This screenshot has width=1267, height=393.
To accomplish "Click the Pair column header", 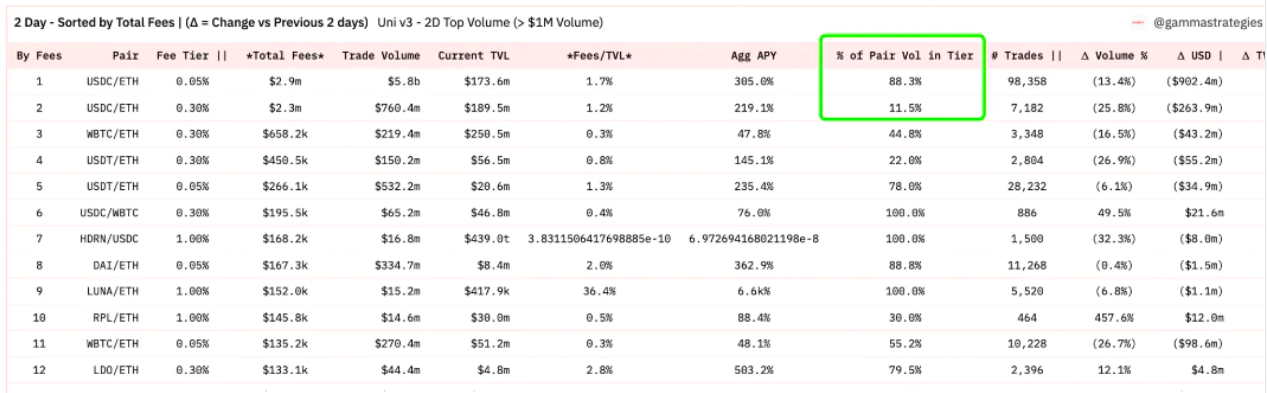I will click(x=125, y=55).
